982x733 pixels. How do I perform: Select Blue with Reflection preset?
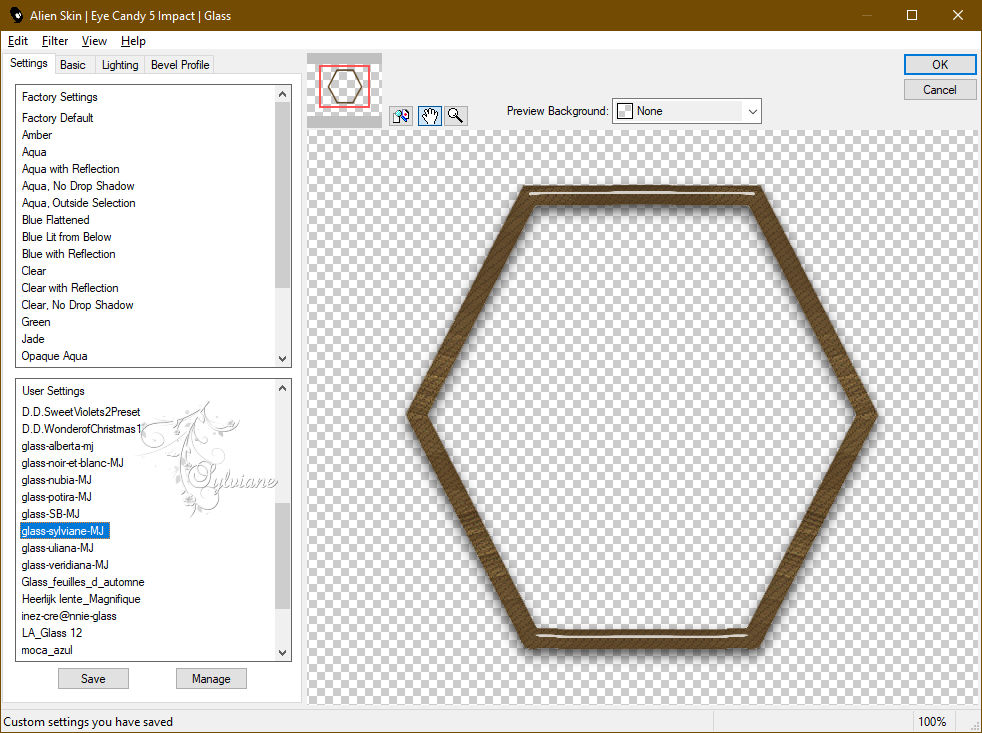coord(69,254)
